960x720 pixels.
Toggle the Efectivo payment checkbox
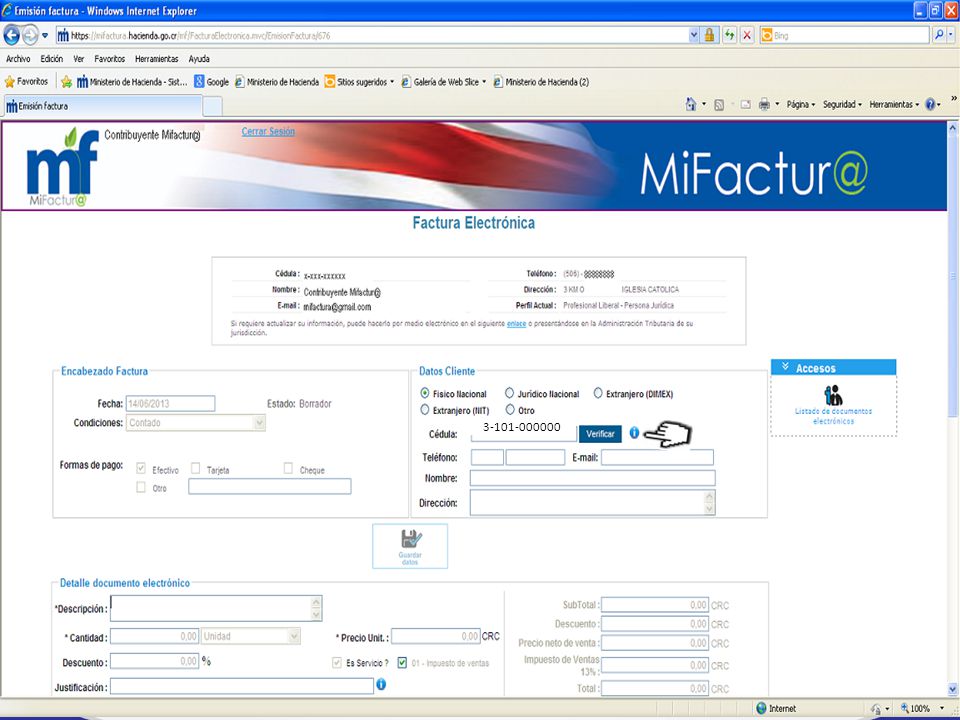click(141, 469)
